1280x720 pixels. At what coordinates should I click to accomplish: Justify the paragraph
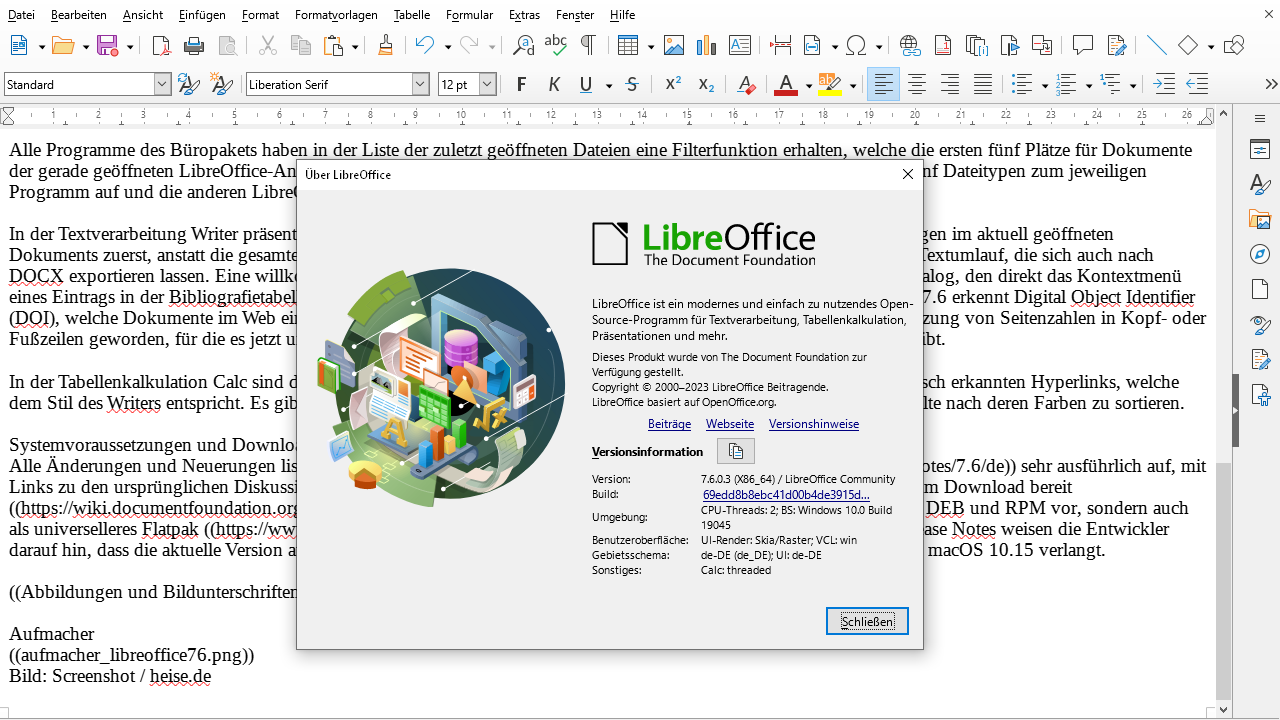click(982, 85)
